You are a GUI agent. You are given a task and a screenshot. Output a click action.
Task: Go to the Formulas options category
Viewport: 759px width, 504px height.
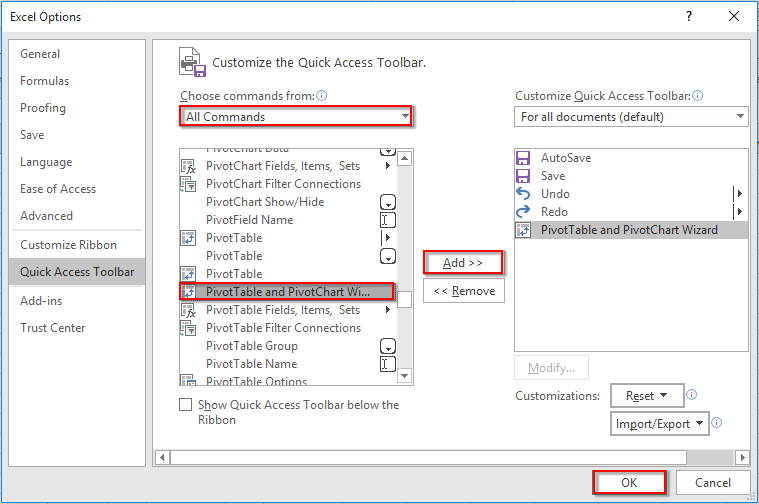[x=44, y=81]
